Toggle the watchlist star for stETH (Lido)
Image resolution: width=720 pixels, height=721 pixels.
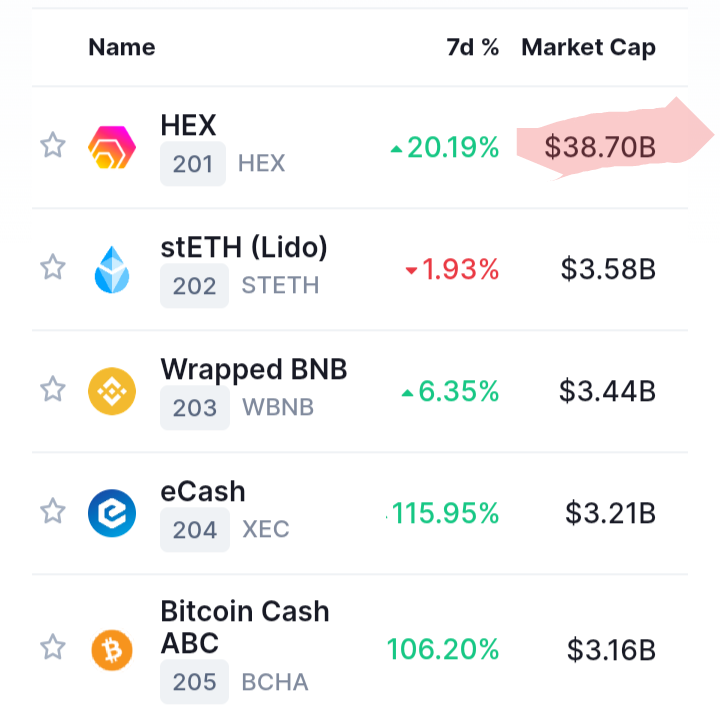click(53, 267)
